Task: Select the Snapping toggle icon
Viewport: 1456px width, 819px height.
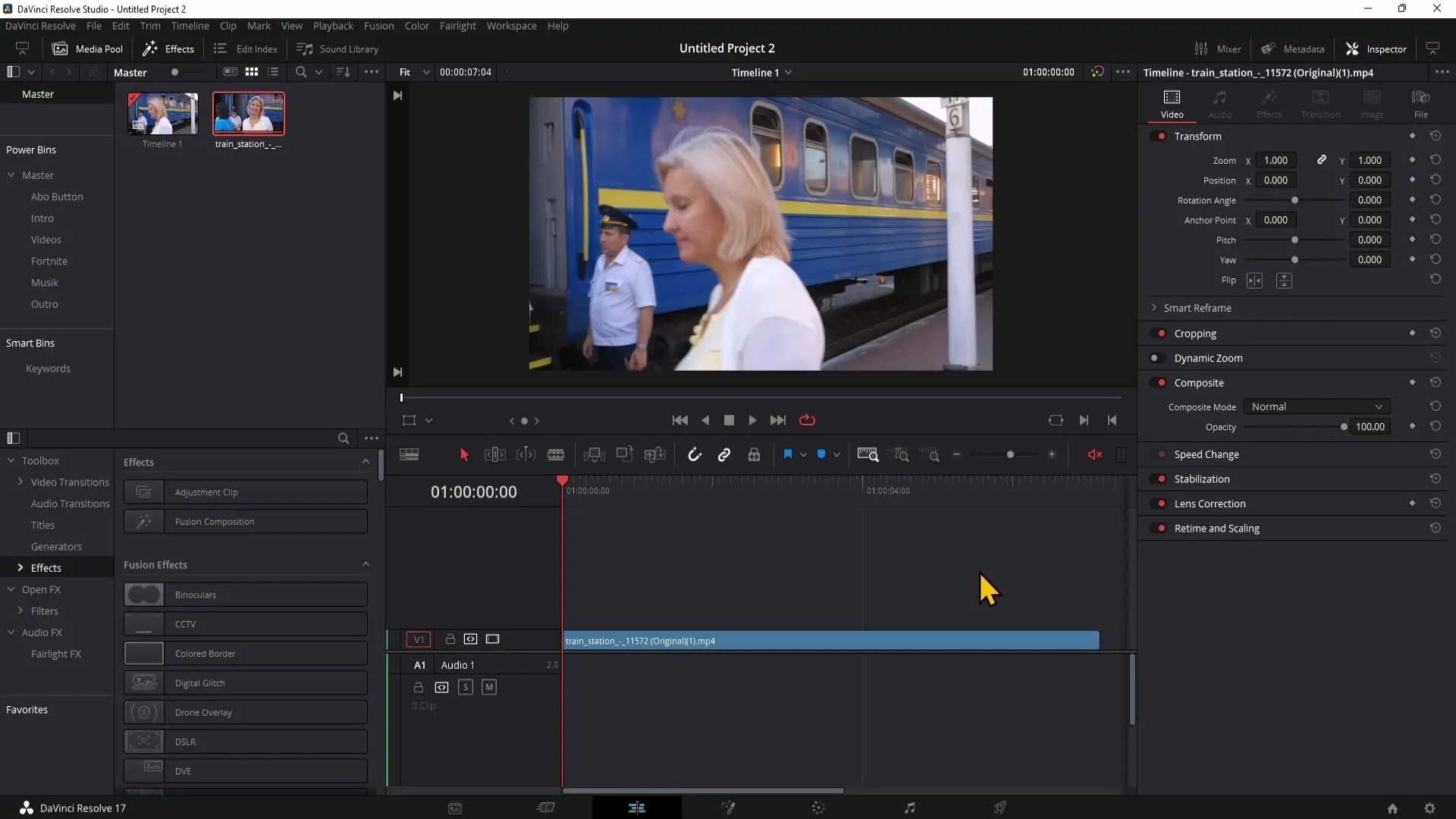Action: click(x=694, y=454)
